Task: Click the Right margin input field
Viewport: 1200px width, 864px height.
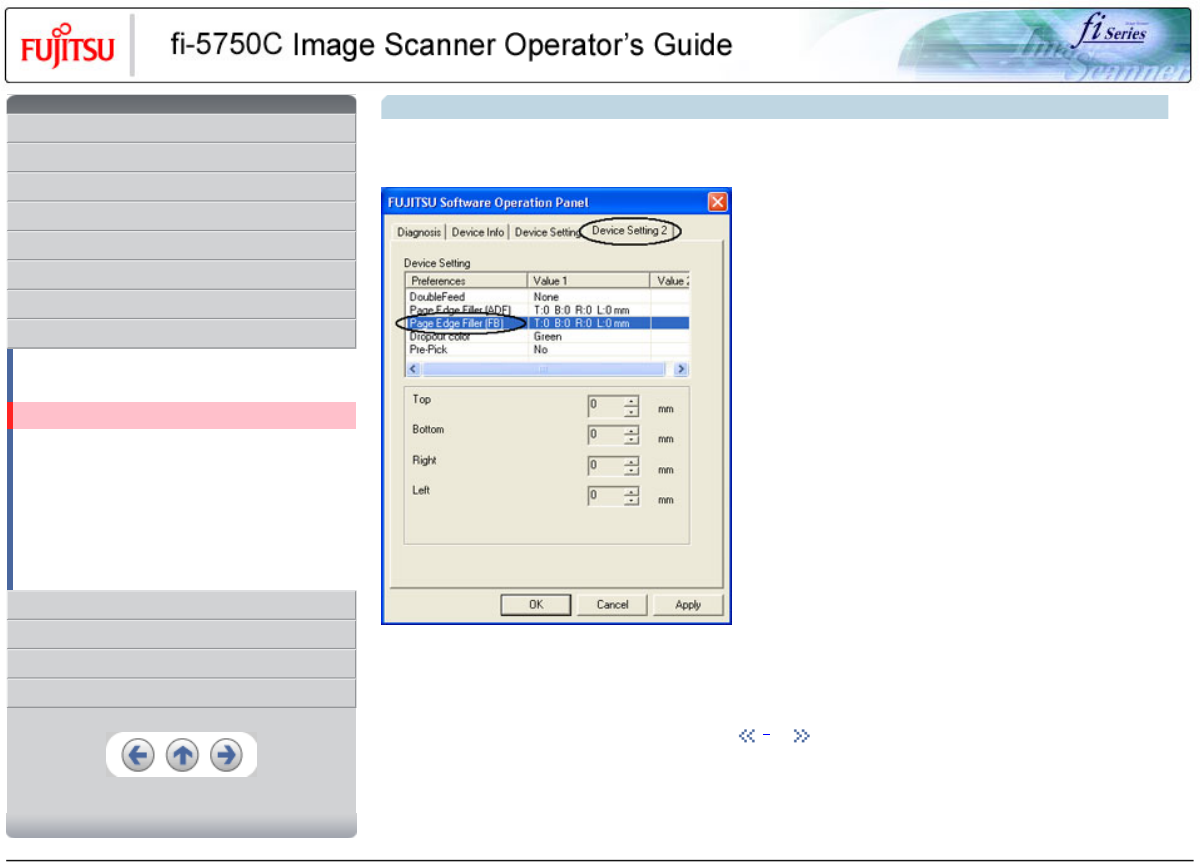Action: (605, 467)
